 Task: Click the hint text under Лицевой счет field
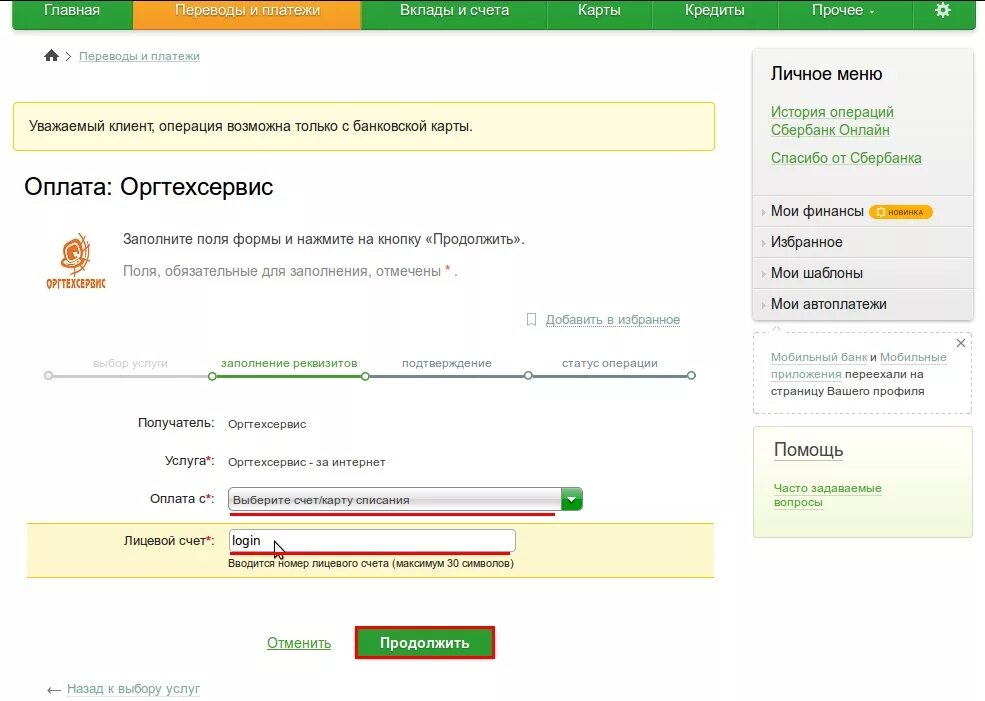(x=371, y=563)
